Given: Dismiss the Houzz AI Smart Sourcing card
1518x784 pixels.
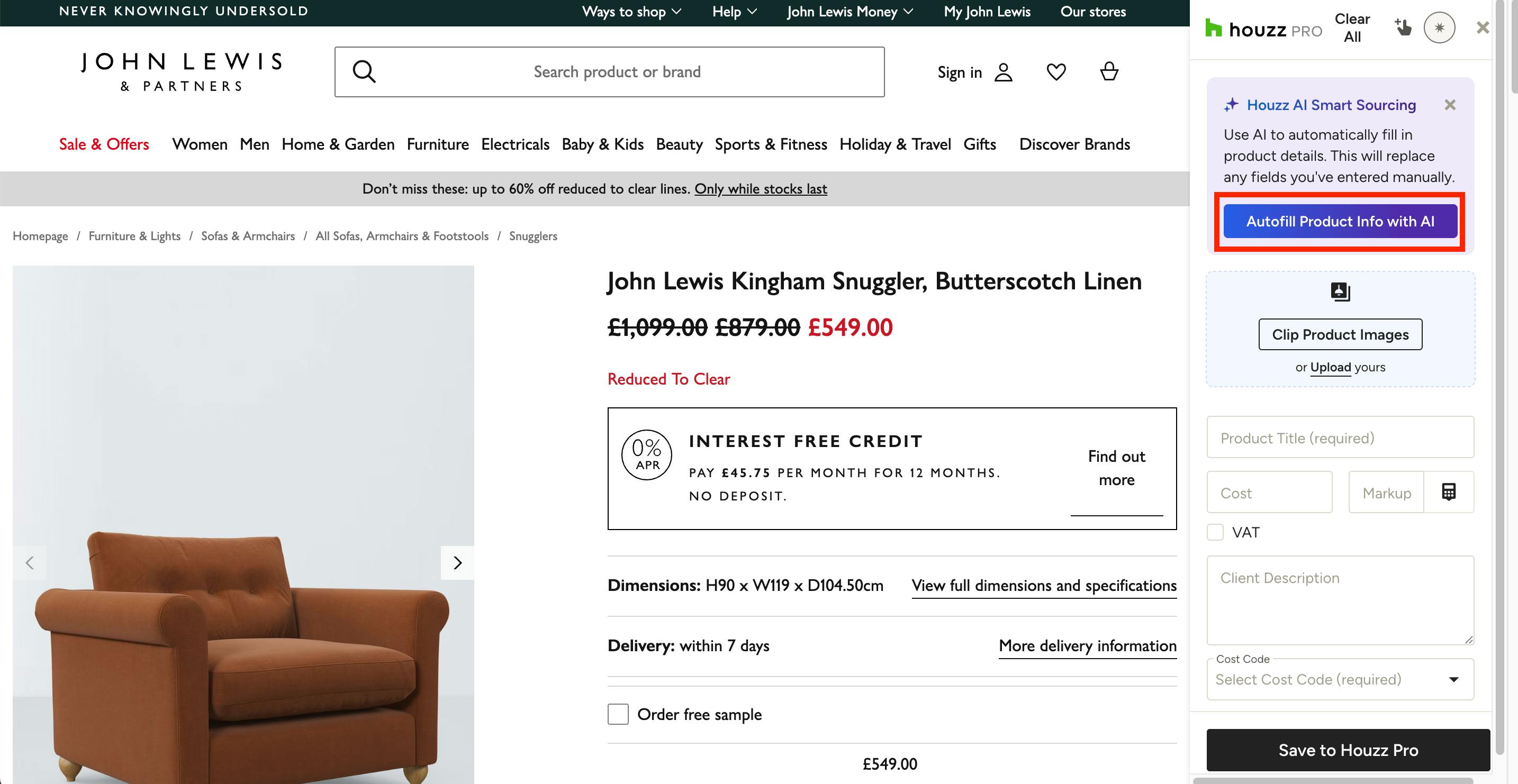Looking at the screenshot, I should [x=1450, y=105].
